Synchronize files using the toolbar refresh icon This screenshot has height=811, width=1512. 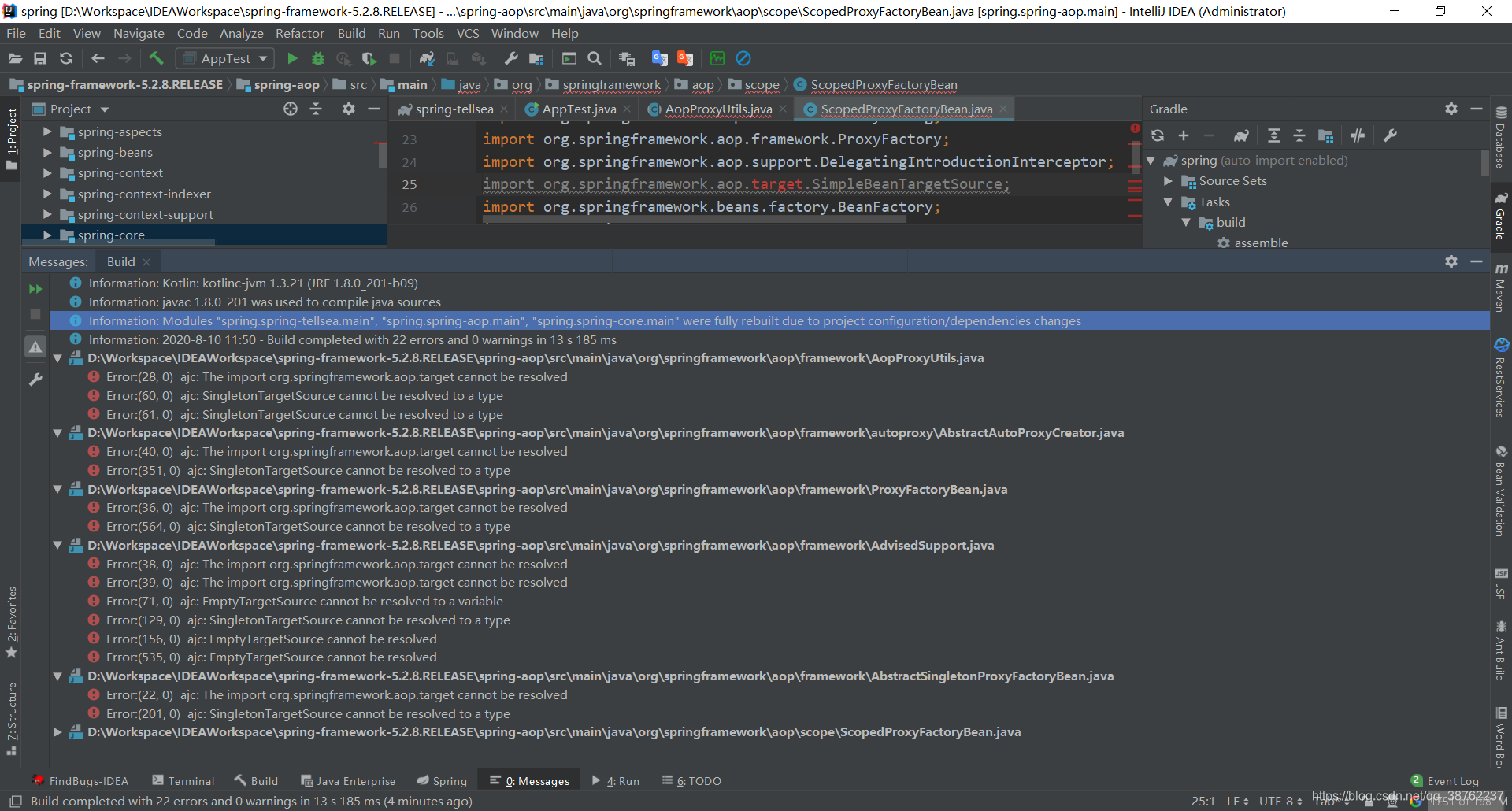coord(66,58)
